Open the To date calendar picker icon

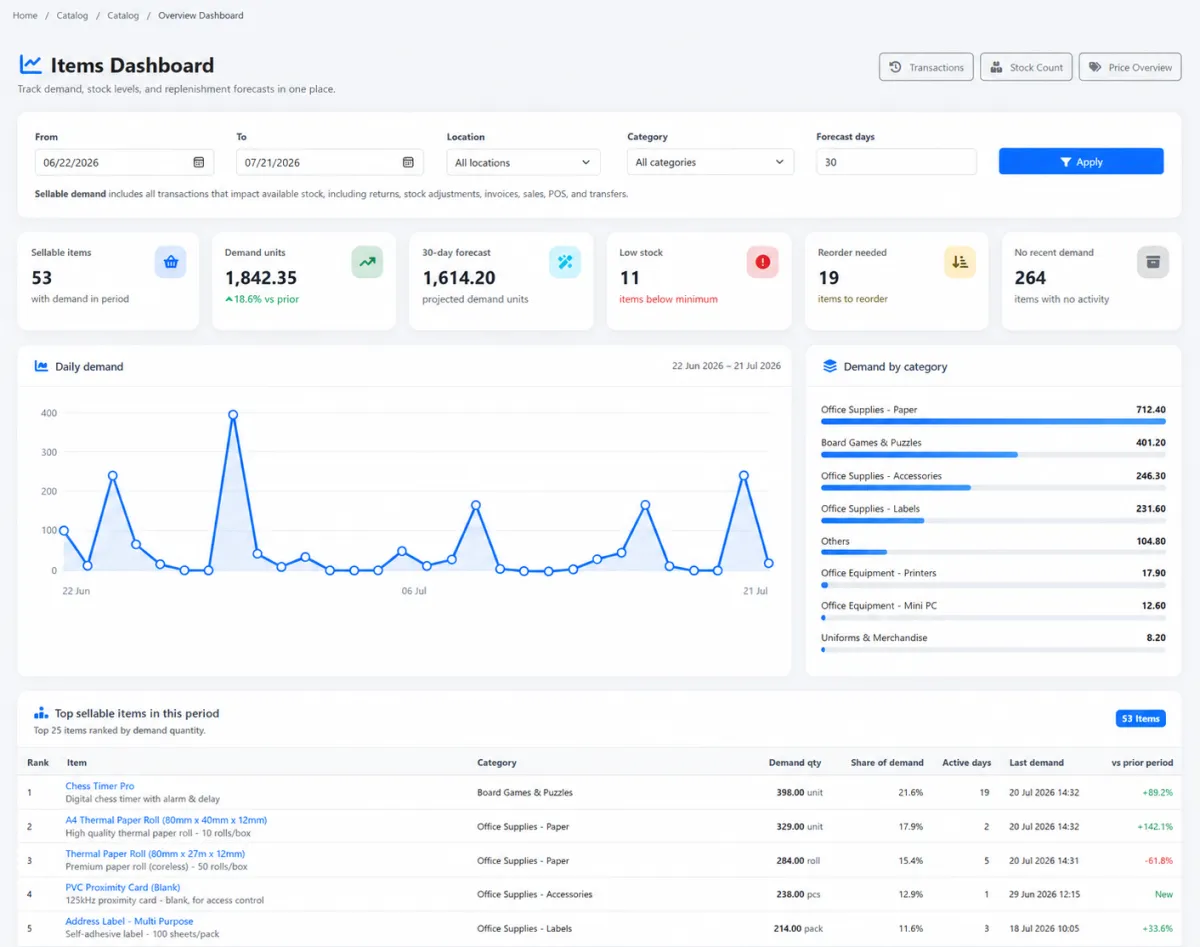(x=408, y=162)
